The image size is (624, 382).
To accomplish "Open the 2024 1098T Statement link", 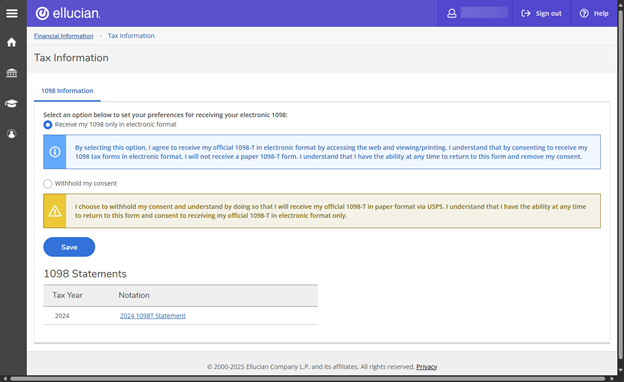I will [x=153, y=316].
